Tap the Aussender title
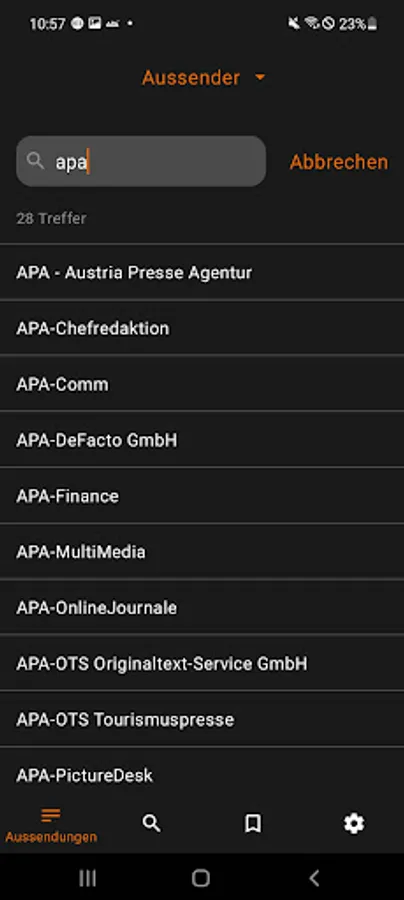This screenshot has height=900, width=404. click(191, 77)
